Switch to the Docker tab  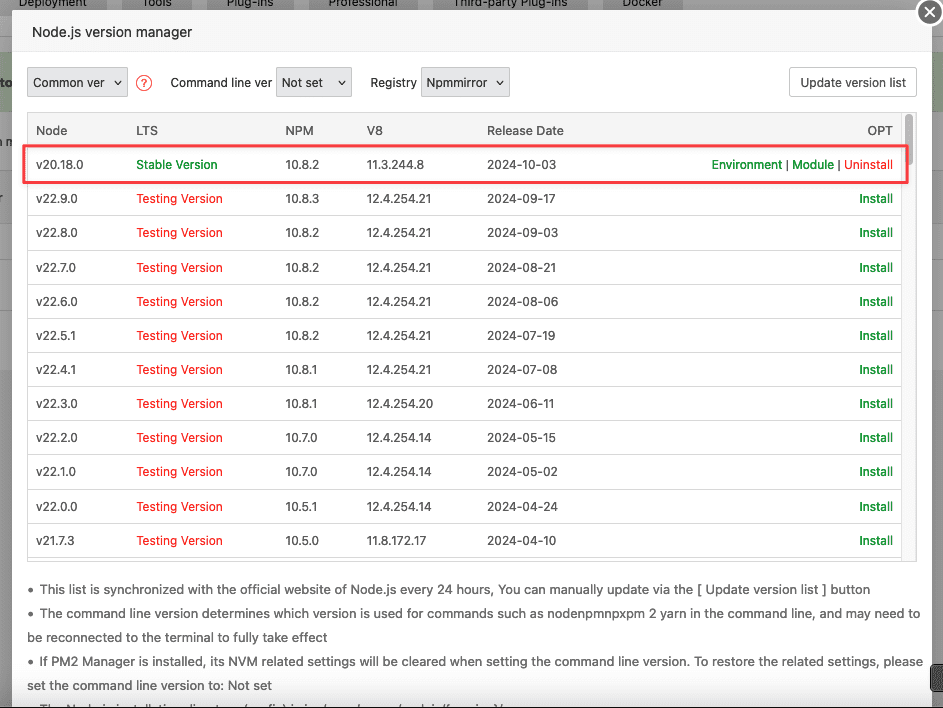pos(641,4)
